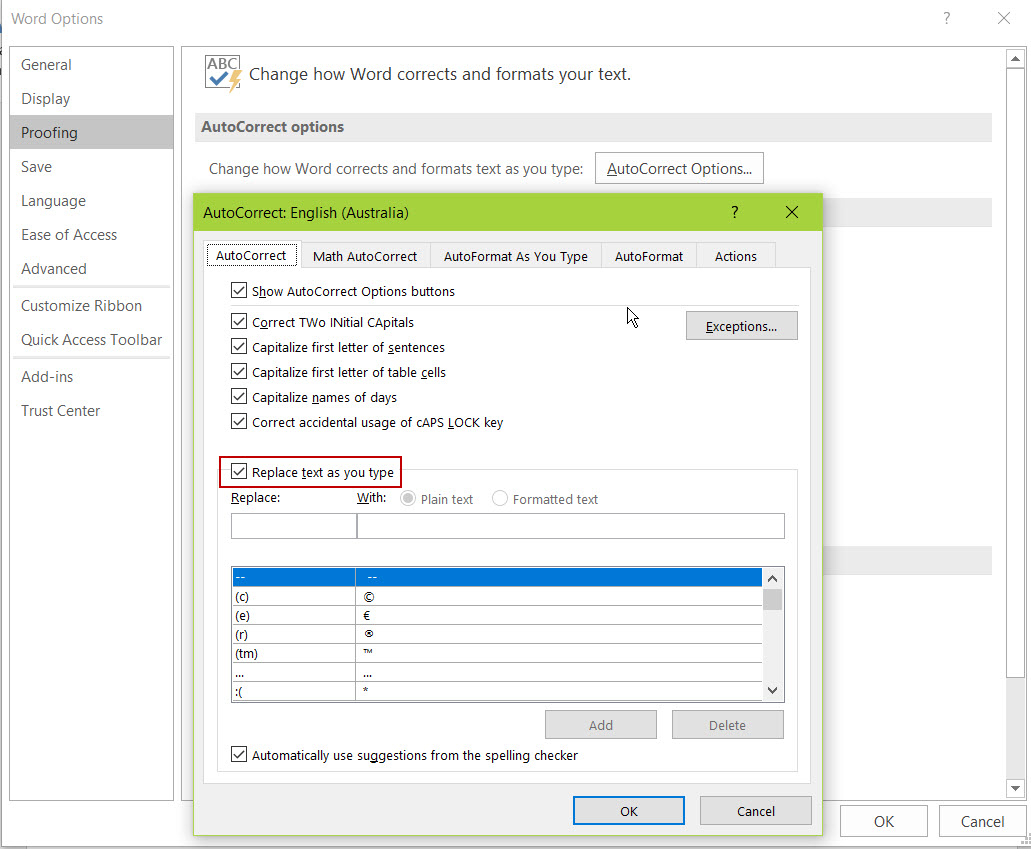The width and height of the screenshot is (1031, 849).
Task: Cancel the AutoCorrect dialog
Action: tap(755, 811)
